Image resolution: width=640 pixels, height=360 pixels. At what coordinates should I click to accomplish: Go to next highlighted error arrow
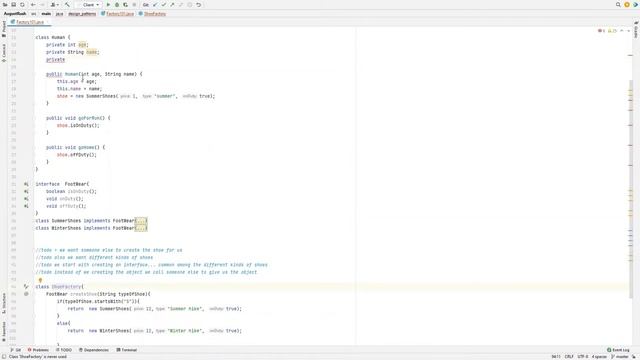(629, 31)
